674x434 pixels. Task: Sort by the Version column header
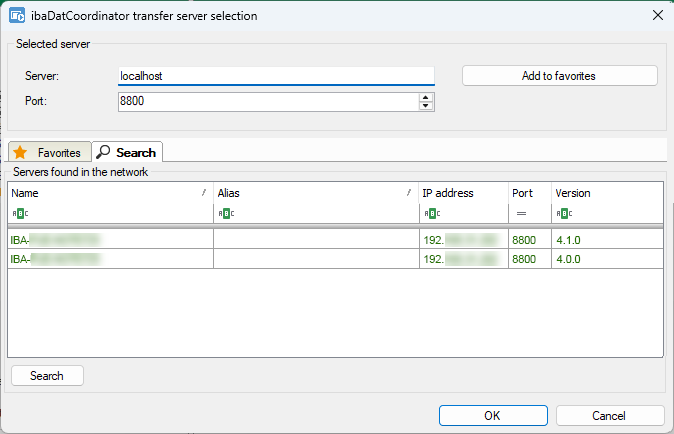click(607, 193)
